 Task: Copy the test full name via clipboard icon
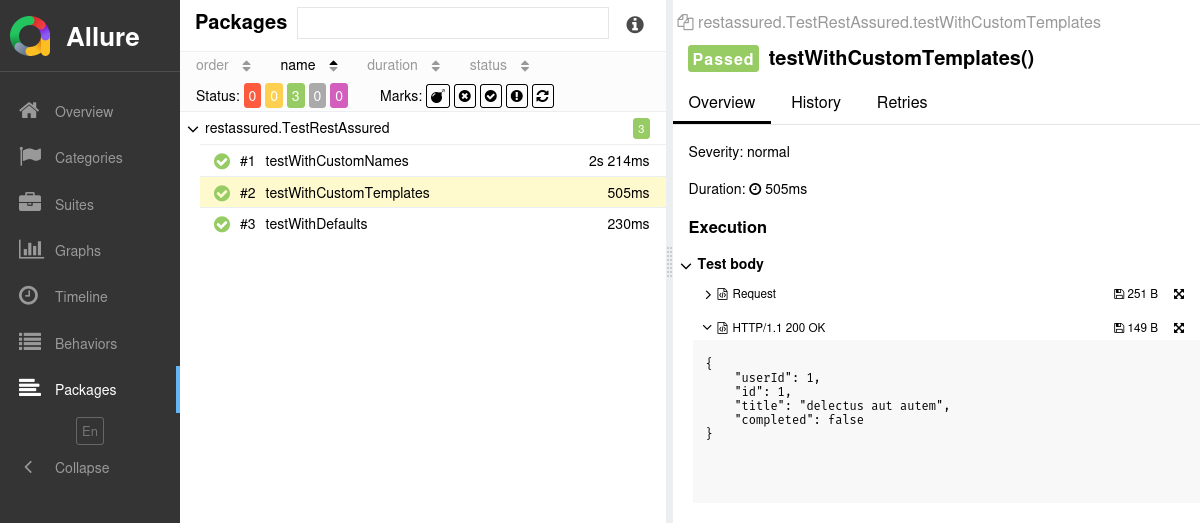[685, 22]
